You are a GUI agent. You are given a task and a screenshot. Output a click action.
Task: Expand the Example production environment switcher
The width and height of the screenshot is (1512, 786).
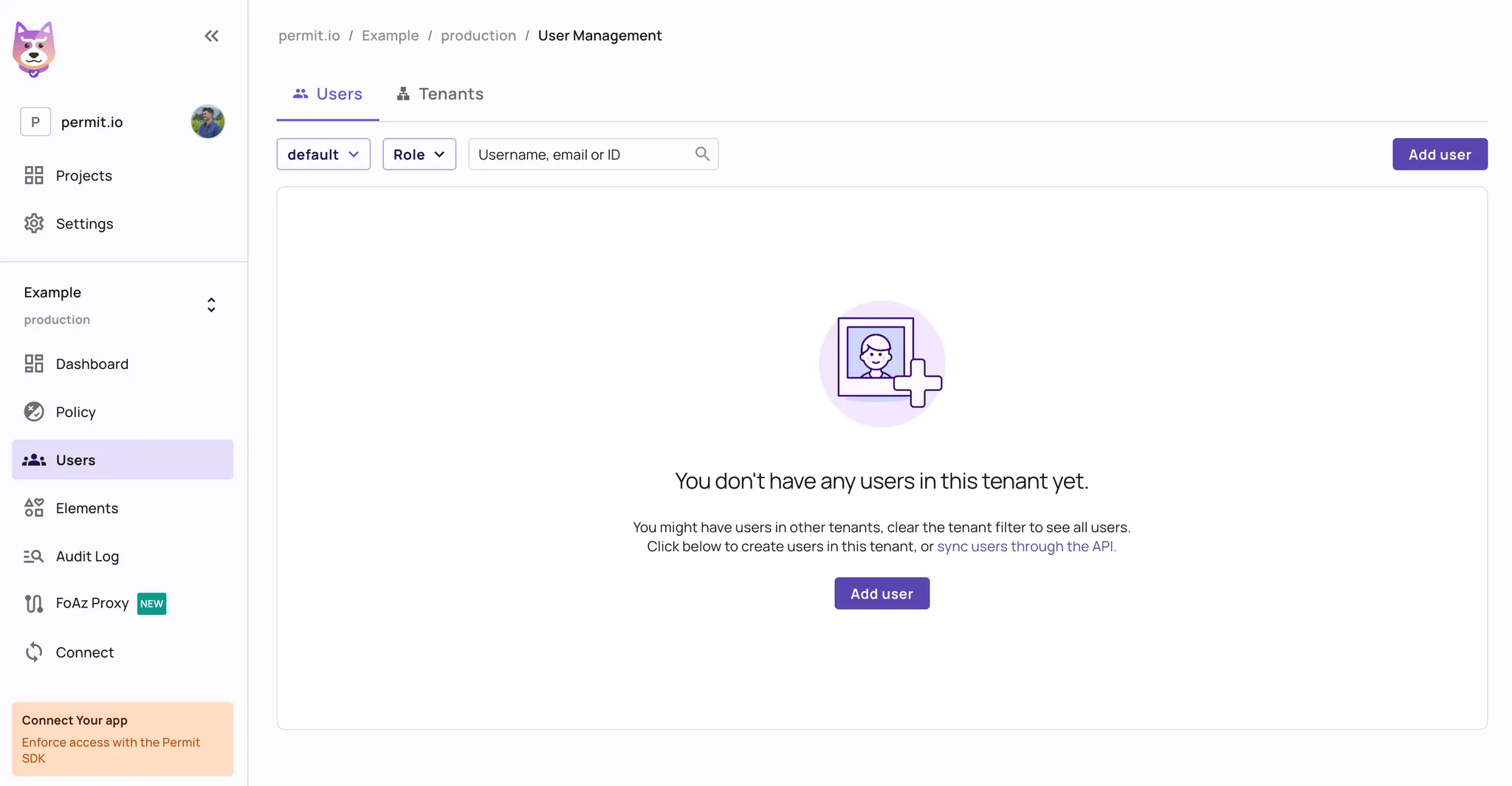coord(211,305)
